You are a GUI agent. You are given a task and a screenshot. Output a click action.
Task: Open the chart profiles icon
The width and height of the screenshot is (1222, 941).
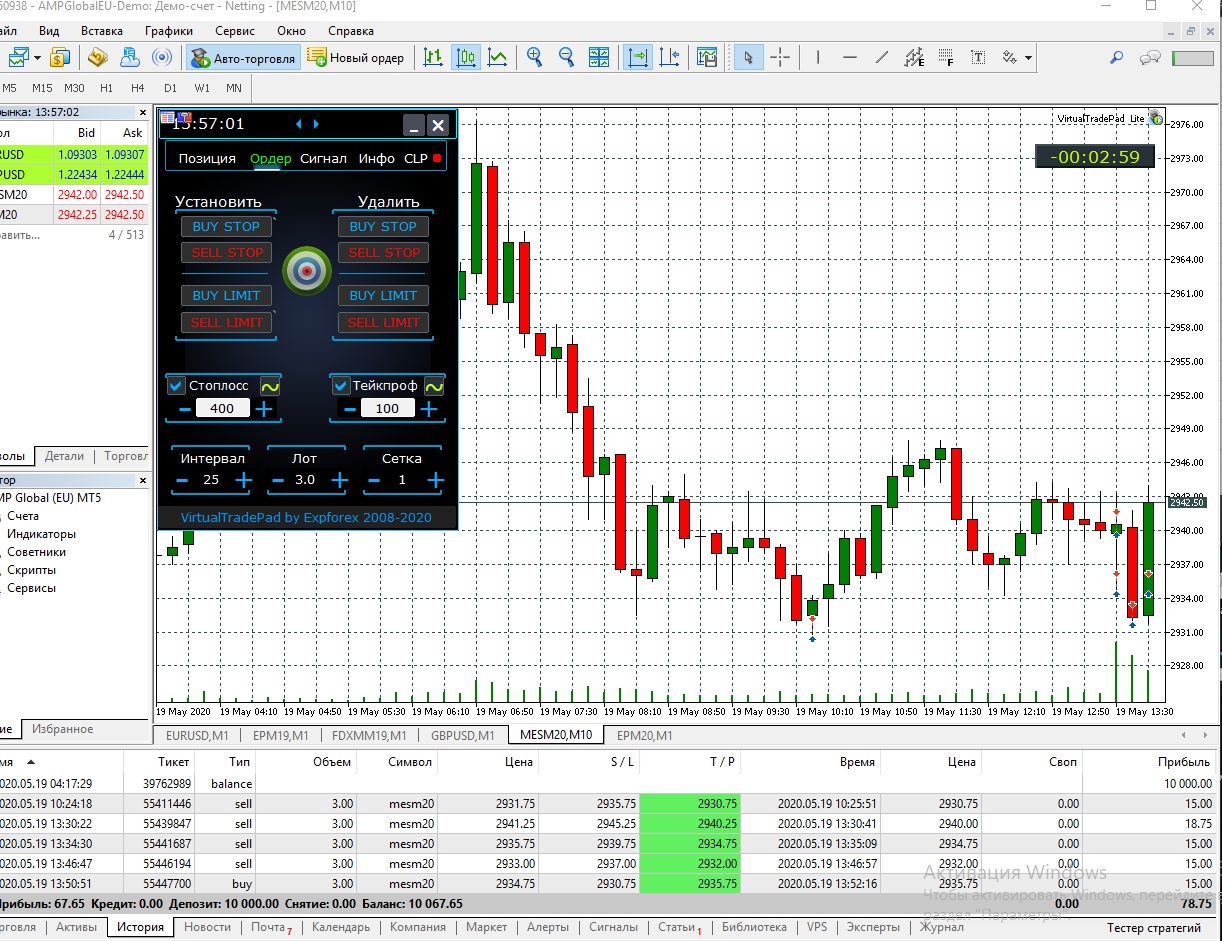[x=58, y=57]
